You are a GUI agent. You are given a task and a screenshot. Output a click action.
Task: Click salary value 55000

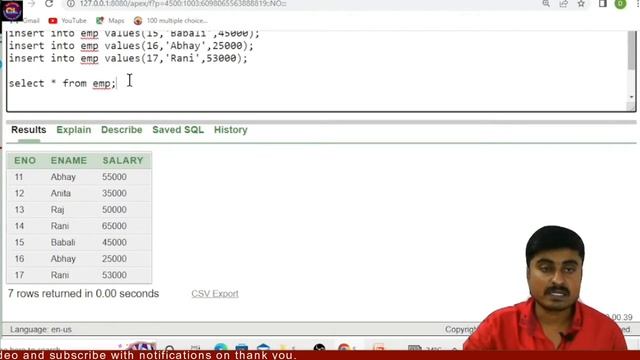tap(114, 177)
